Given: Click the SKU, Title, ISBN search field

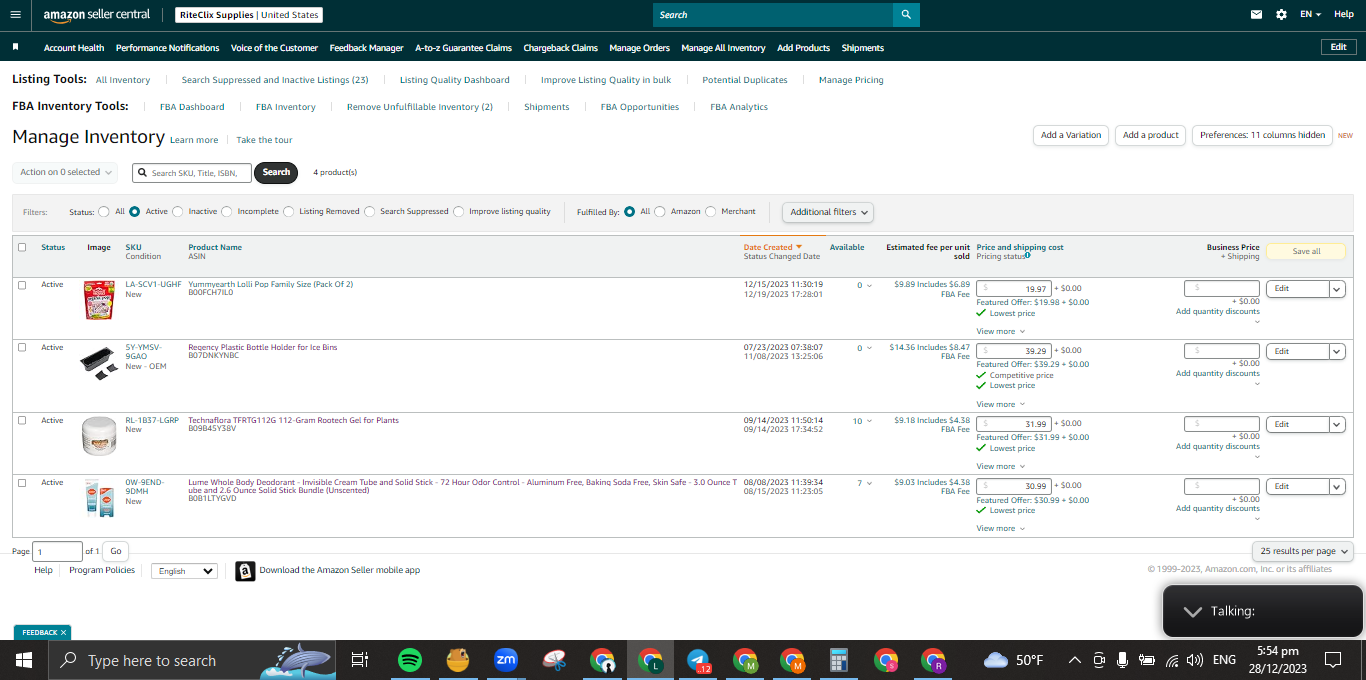Looking at the screenshot, I should pyautogui.click(x=192, y=173).
